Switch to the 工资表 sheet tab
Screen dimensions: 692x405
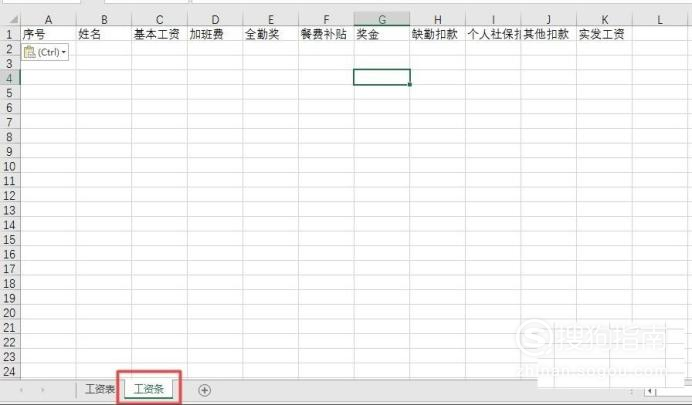100,389
